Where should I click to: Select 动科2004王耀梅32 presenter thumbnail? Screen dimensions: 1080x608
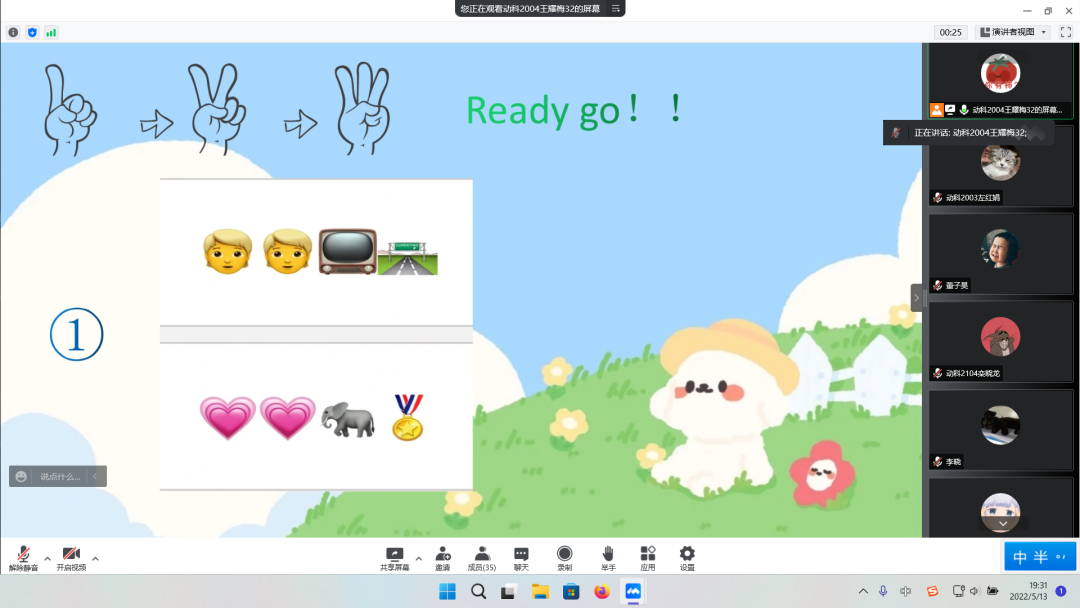pos(1001,80)
